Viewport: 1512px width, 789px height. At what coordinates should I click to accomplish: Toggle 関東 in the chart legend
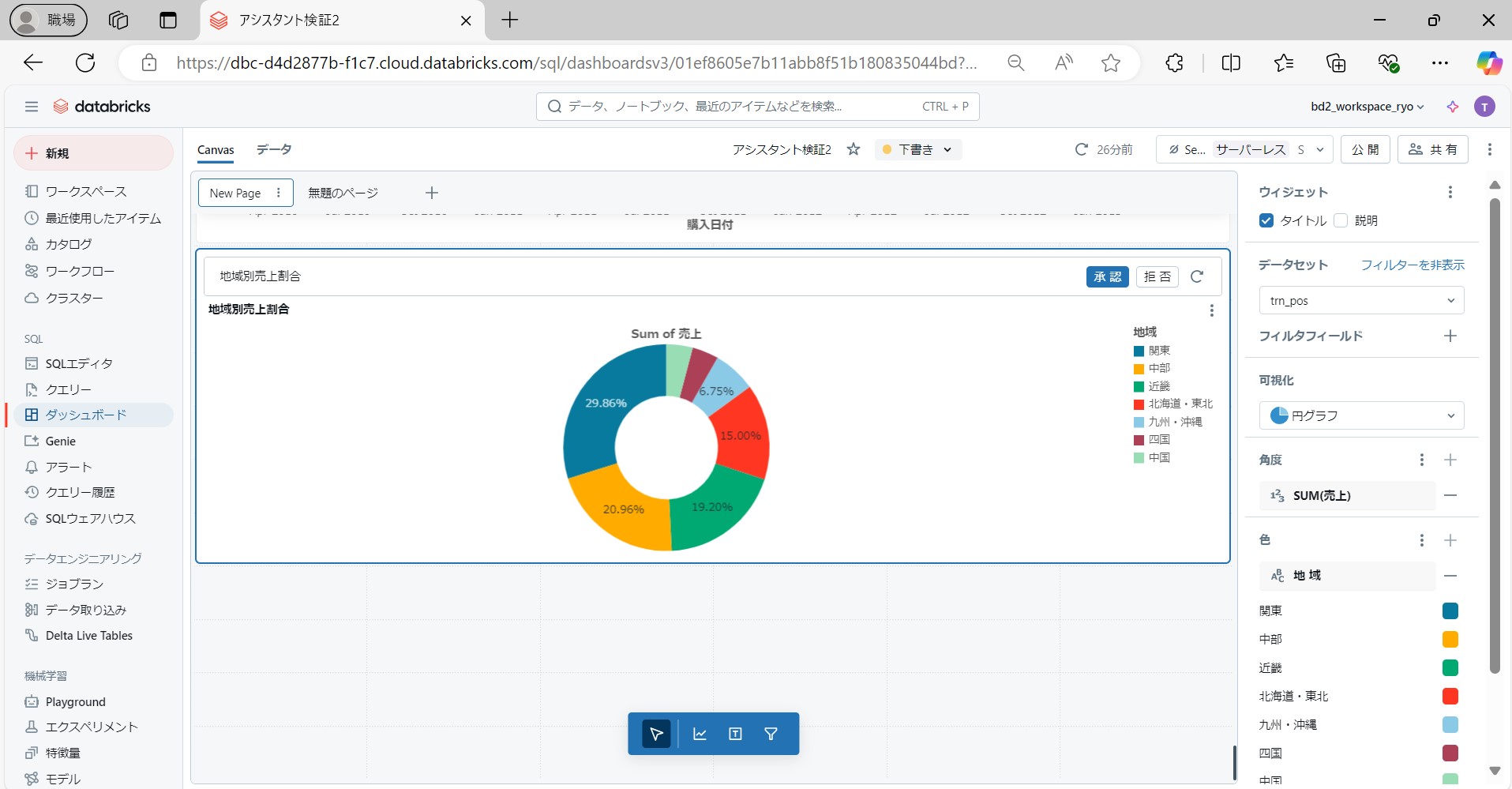(x=1152, y=351)
